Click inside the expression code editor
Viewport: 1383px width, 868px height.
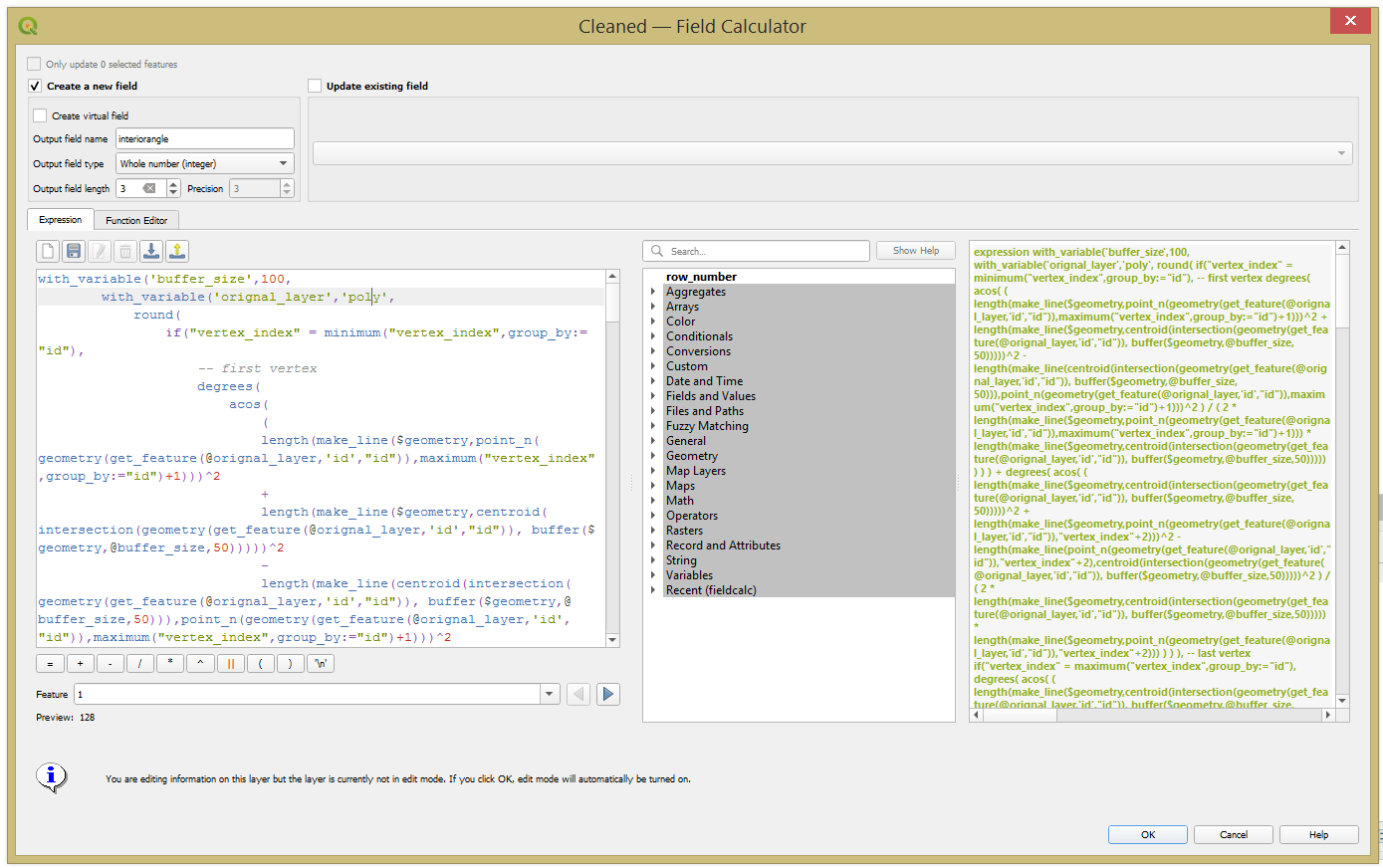coord(321,458)
